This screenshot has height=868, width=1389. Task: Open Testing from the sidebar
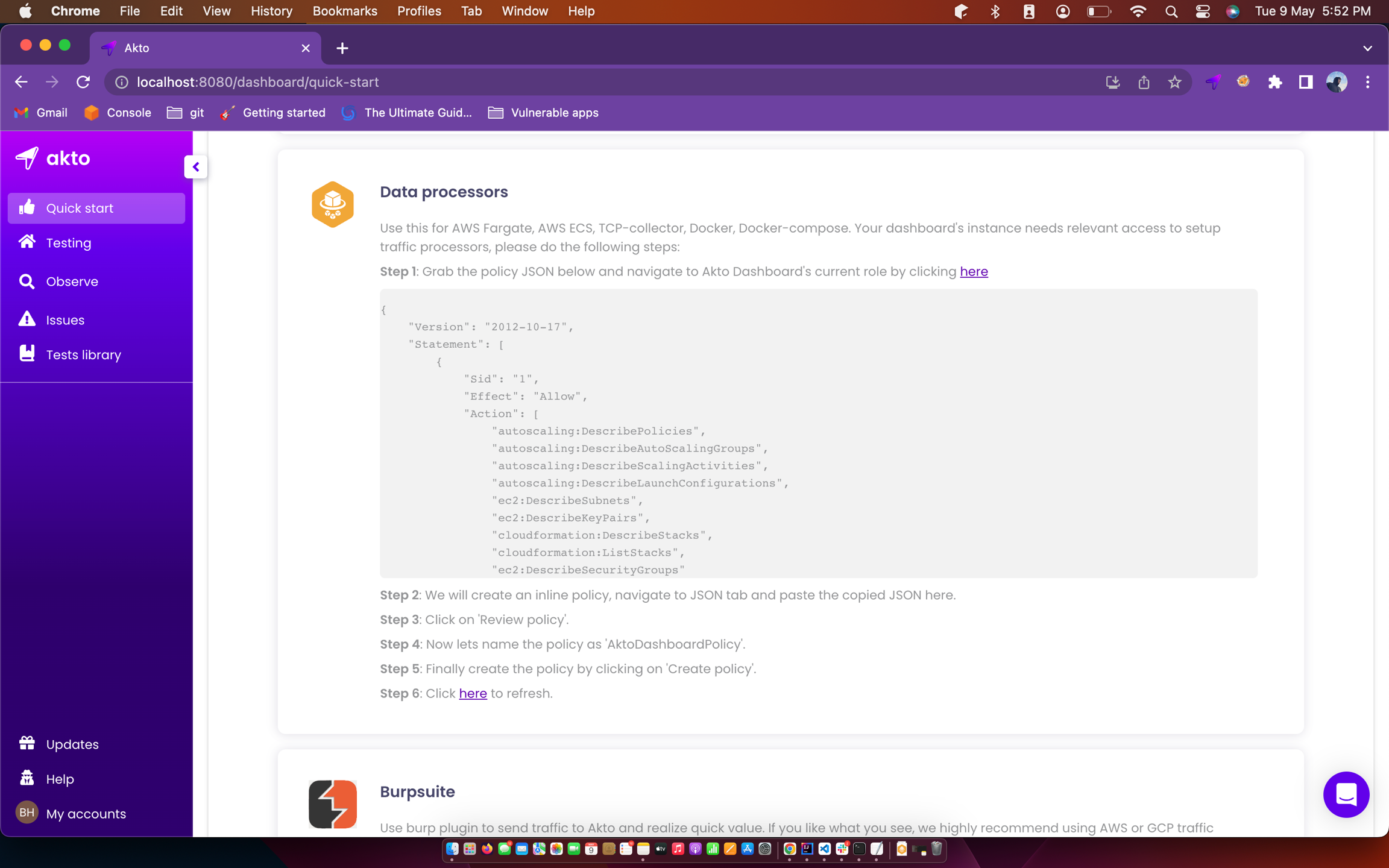[68, 243]
